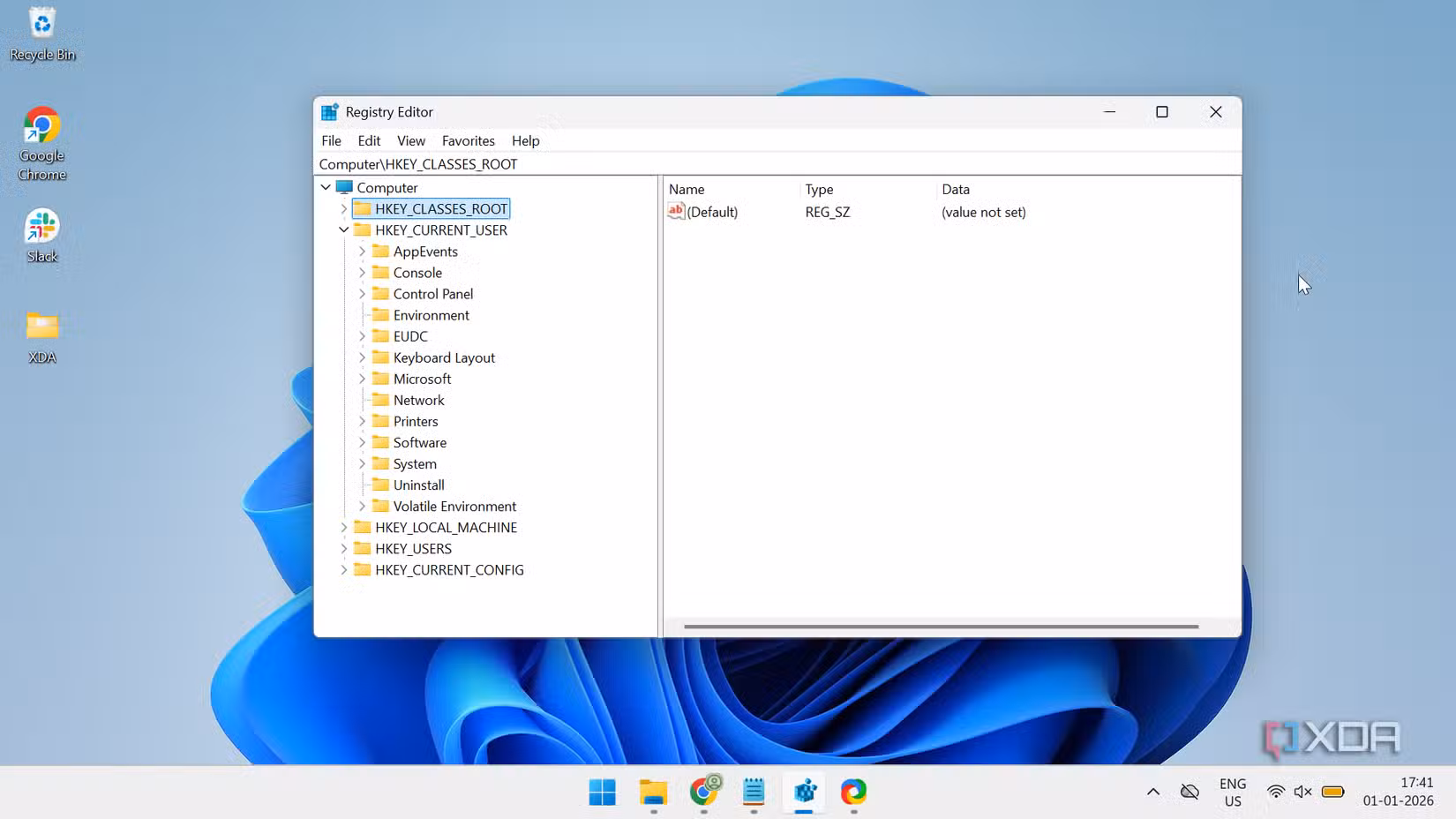Click the Registry Editor taskbar icon
Viewport: 1456px width, 819px height.
point(804,792)
